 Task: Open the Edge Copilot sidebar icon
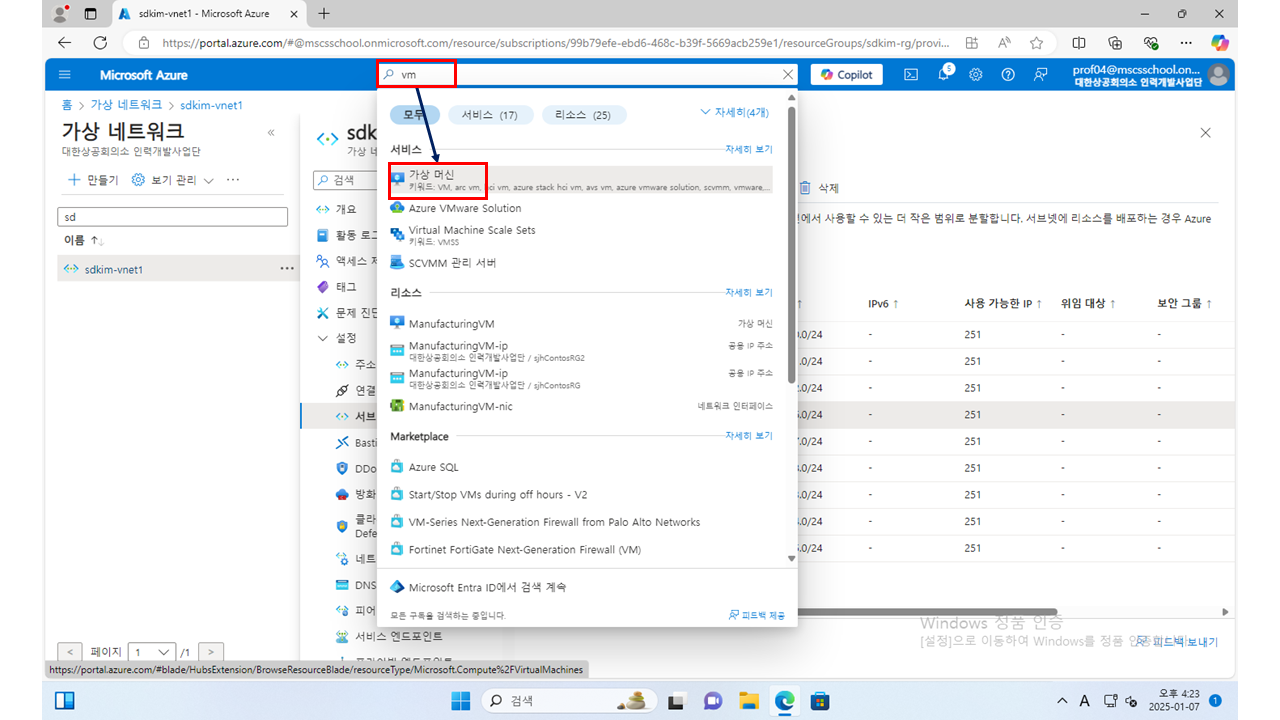pyautogui.click(x=1219, y=43)
